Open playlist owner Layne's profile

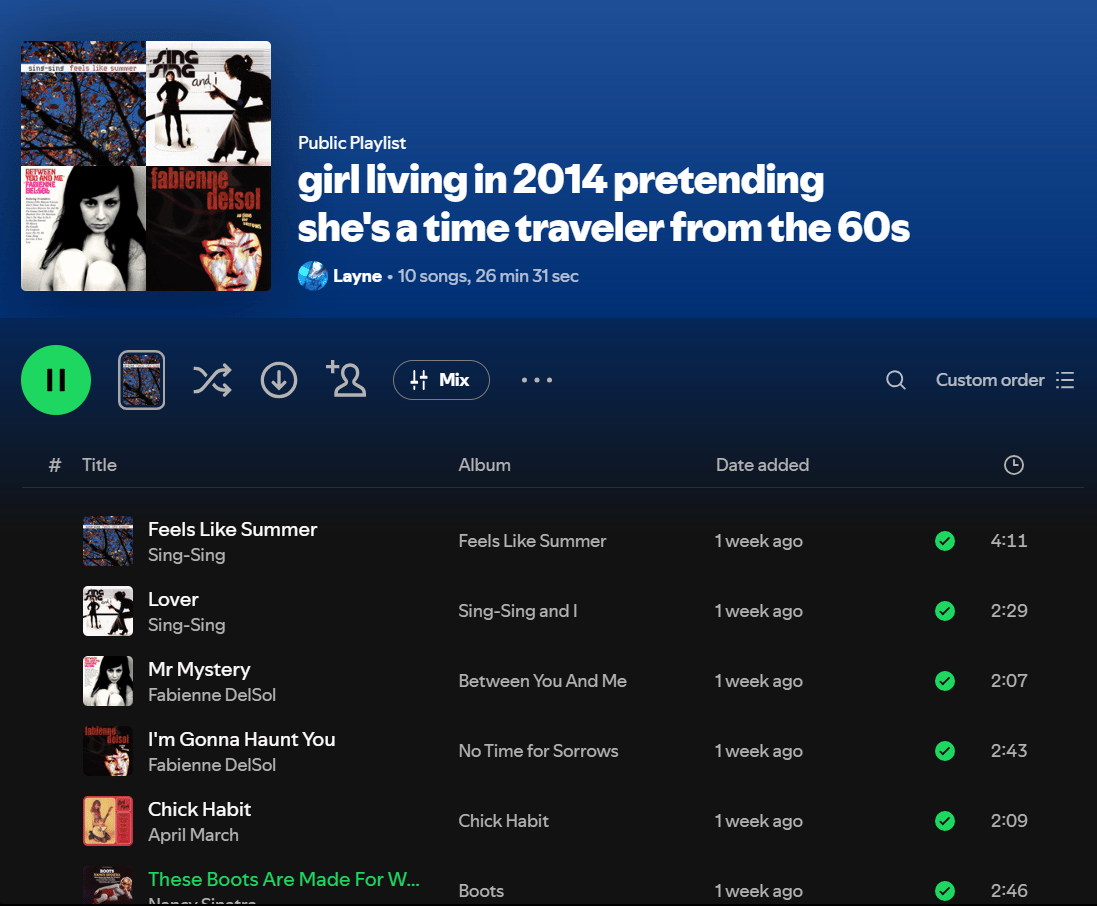click(358, 276)
